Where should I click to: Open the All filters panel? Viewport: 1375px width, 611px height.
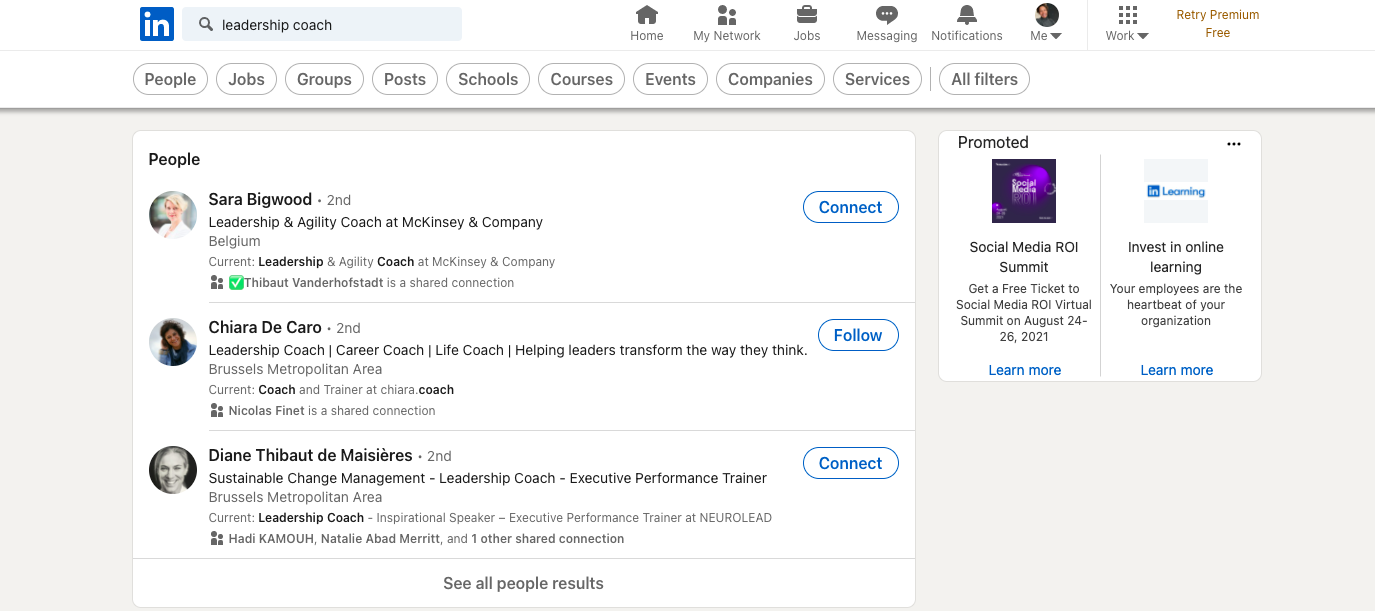984,79
